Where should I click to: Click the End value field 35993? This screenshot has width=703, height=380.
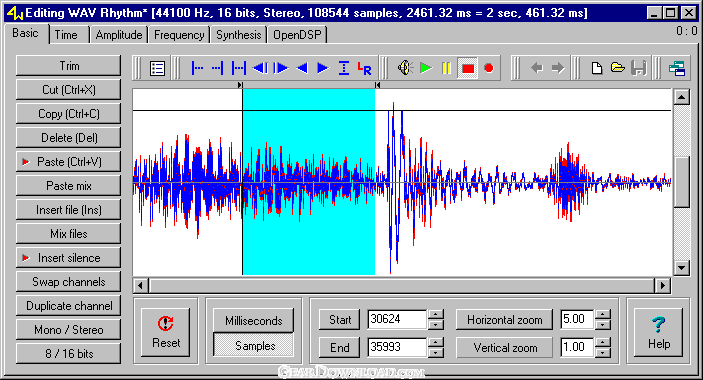[397, 347]
